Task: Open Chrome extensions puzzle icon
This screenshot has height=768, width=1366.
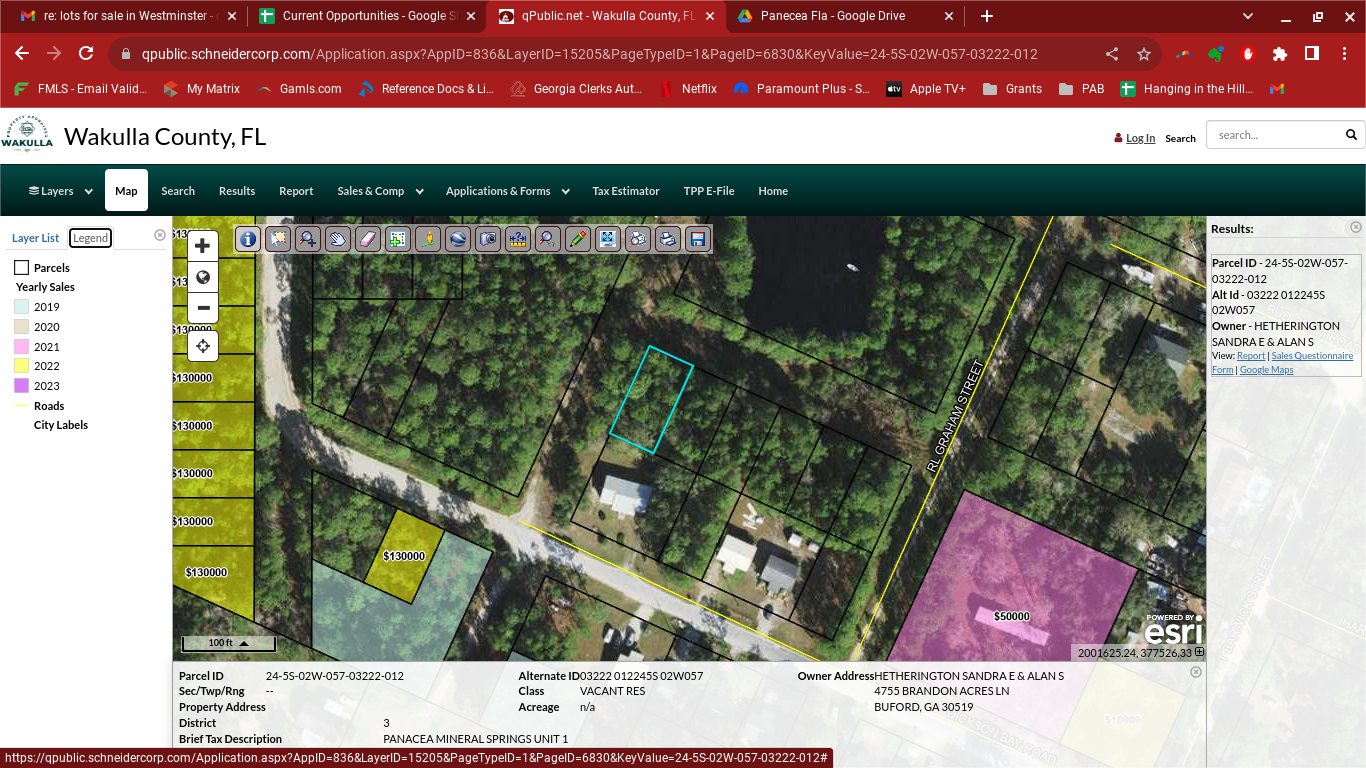Action: [x=1280, y=54]
